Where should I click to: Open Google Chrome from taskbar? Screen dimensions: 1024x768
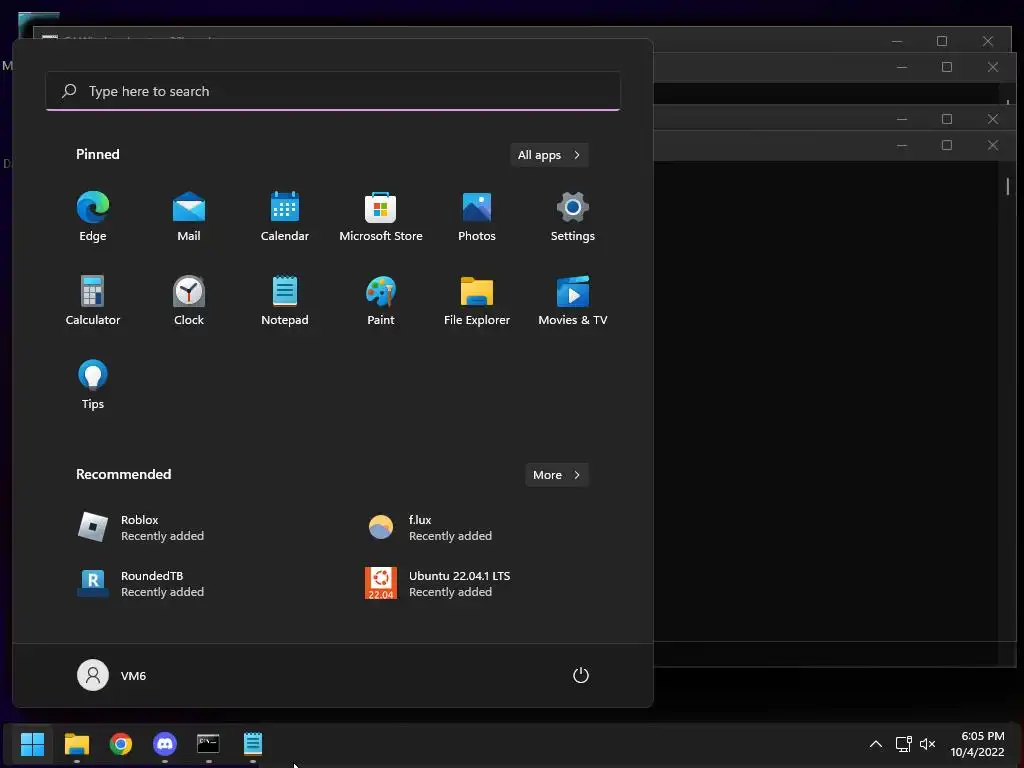(x=121, y=744)
